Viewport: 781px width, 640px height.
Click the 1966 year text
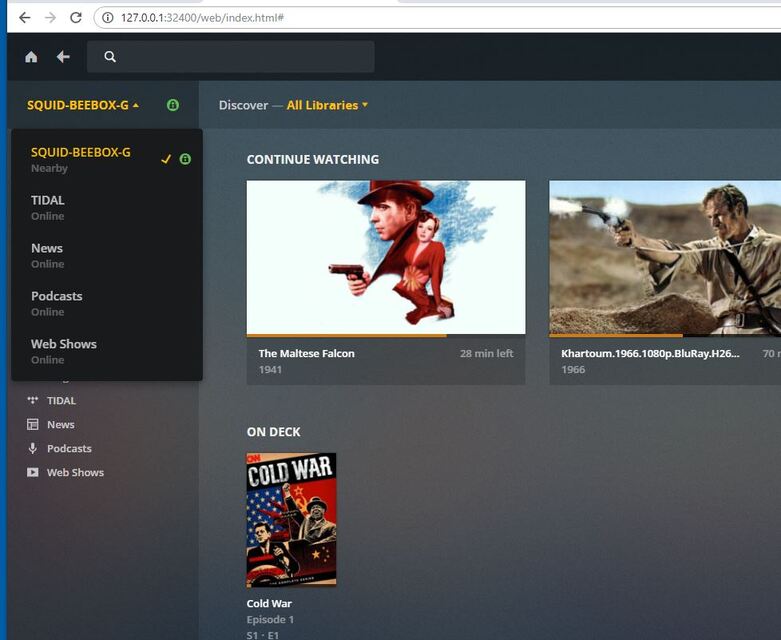click(x=573, y=370)
